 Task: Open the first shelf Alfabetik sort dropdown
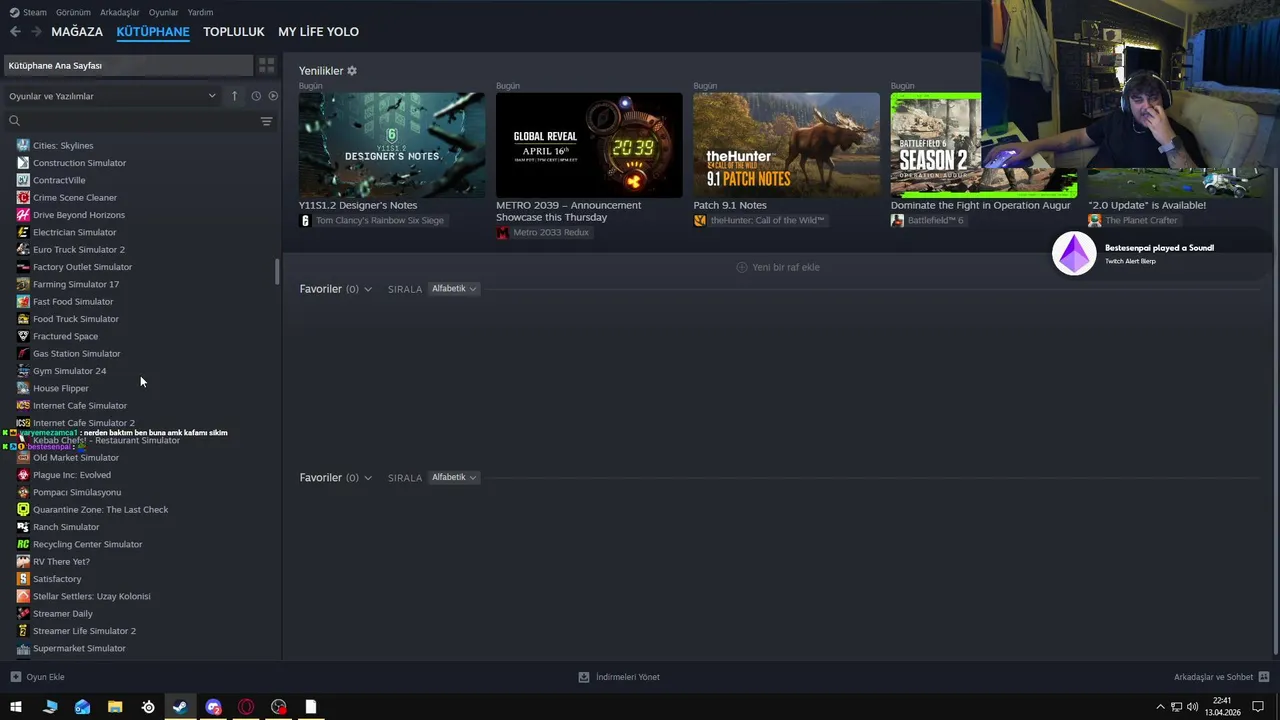click(x=454, y=289)
